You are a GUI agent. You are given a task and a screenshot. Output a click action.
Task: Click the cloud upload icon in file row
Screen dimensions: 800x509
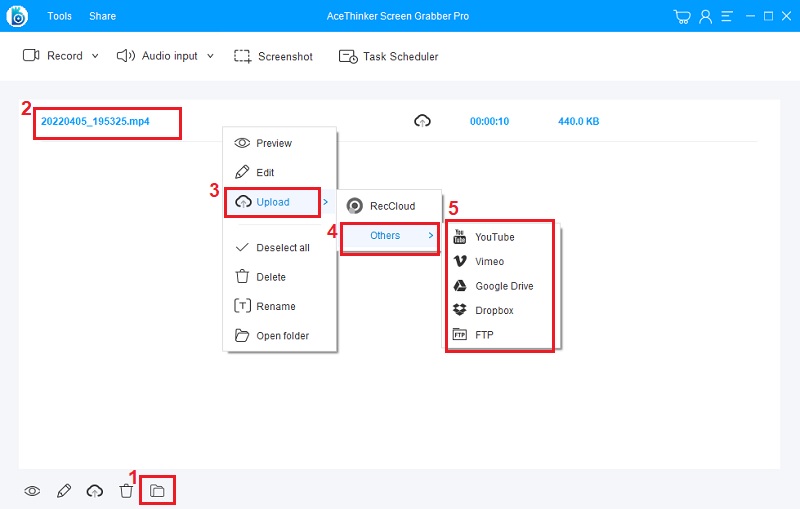coord(422,121)
